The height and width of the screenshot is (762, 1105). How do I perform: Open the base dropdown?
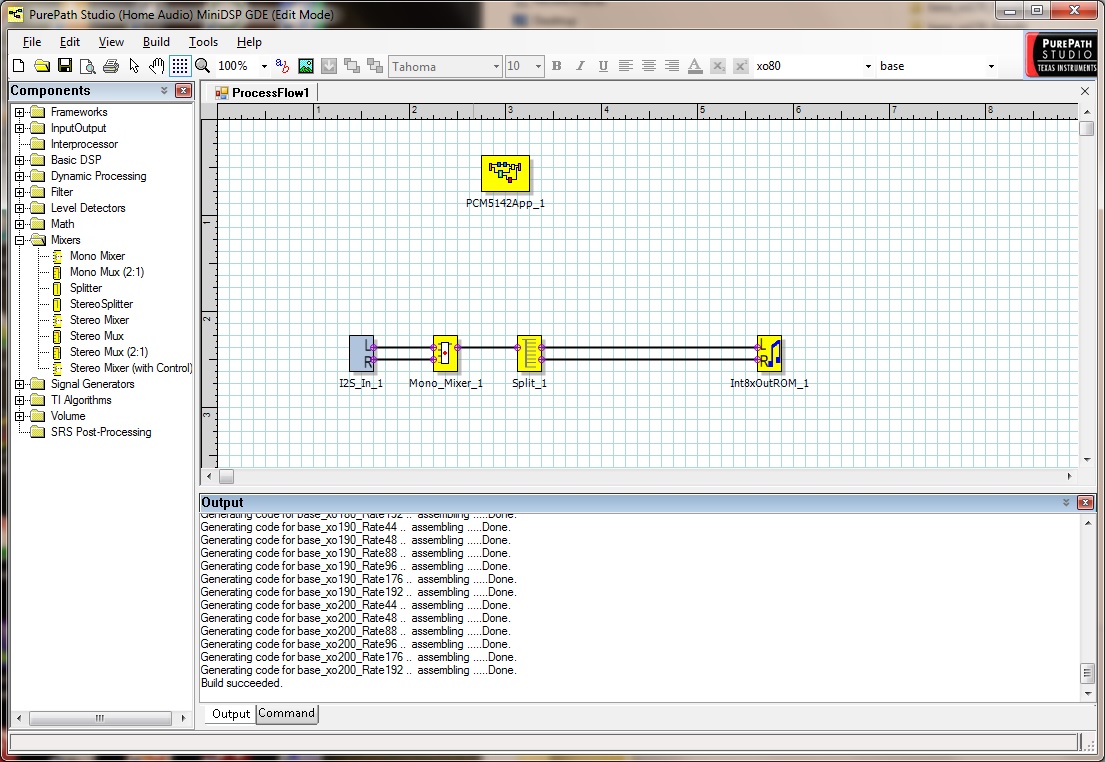click(991, 66)
